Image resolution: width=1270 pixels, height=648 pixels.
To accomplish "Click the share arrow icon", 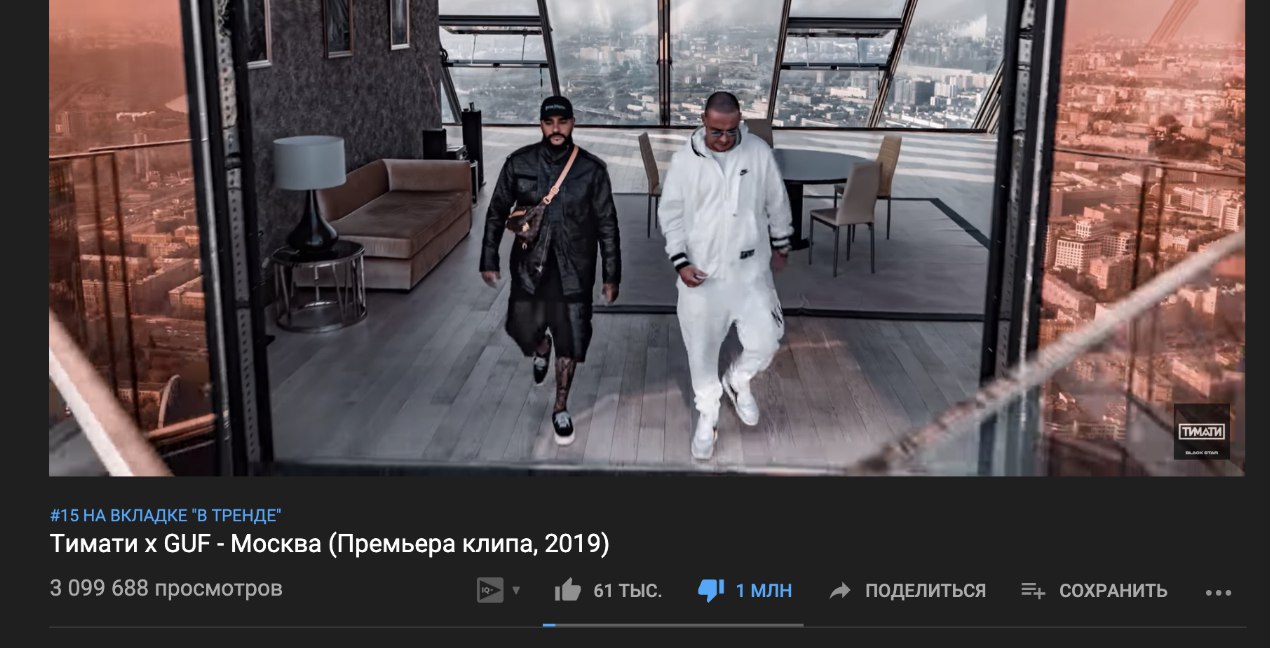I will (x=840, y=591).
